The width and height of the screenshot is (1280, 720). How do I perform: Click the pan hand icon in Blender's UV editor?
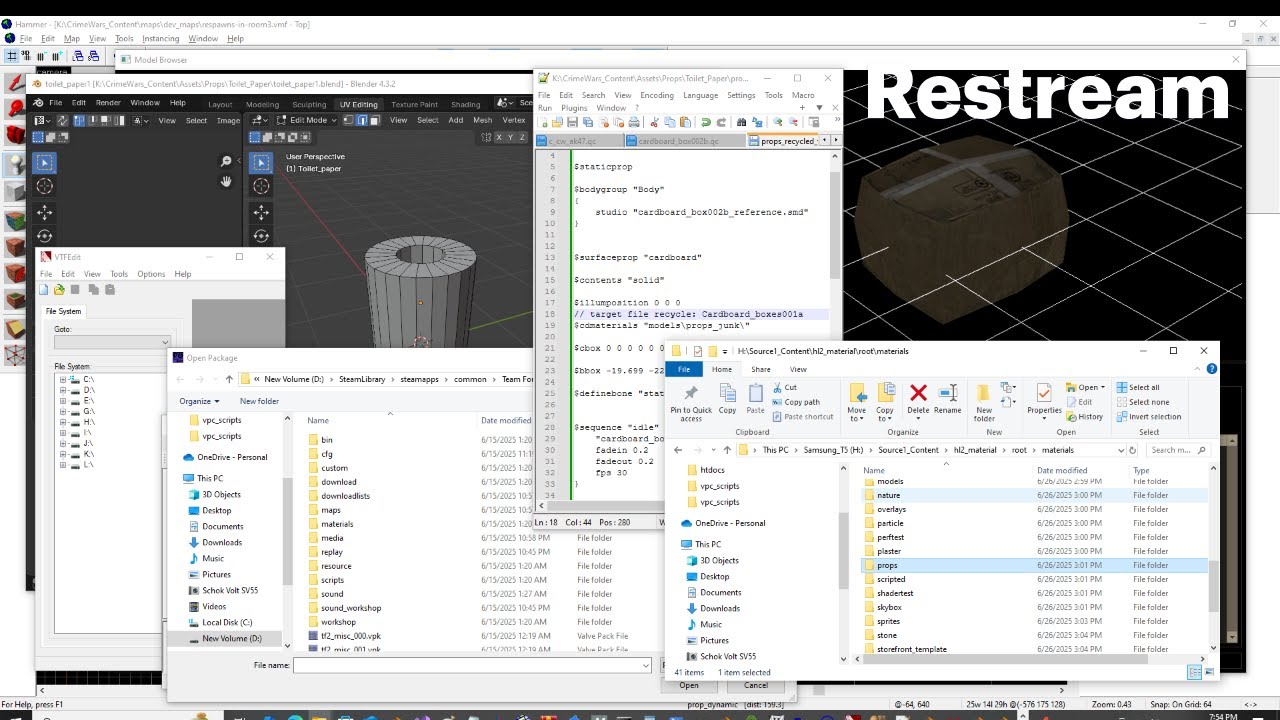pos(226,181)
